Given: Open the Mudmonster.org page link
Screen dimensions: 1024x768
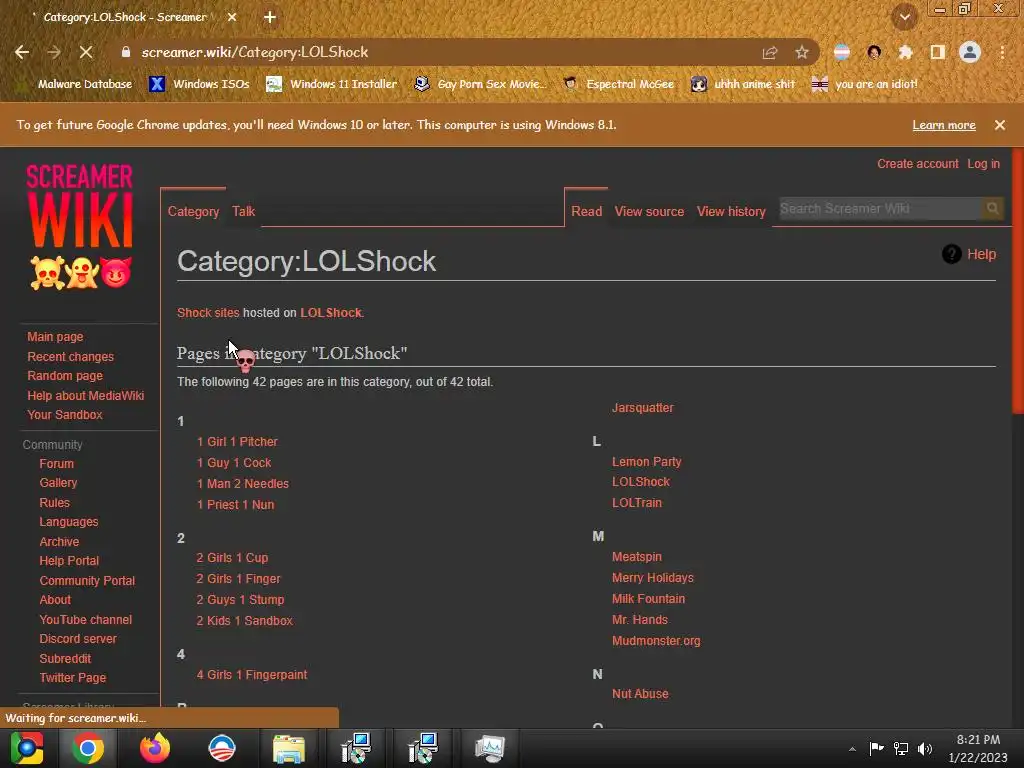Looking at the screenshot, I should [656, 641].
